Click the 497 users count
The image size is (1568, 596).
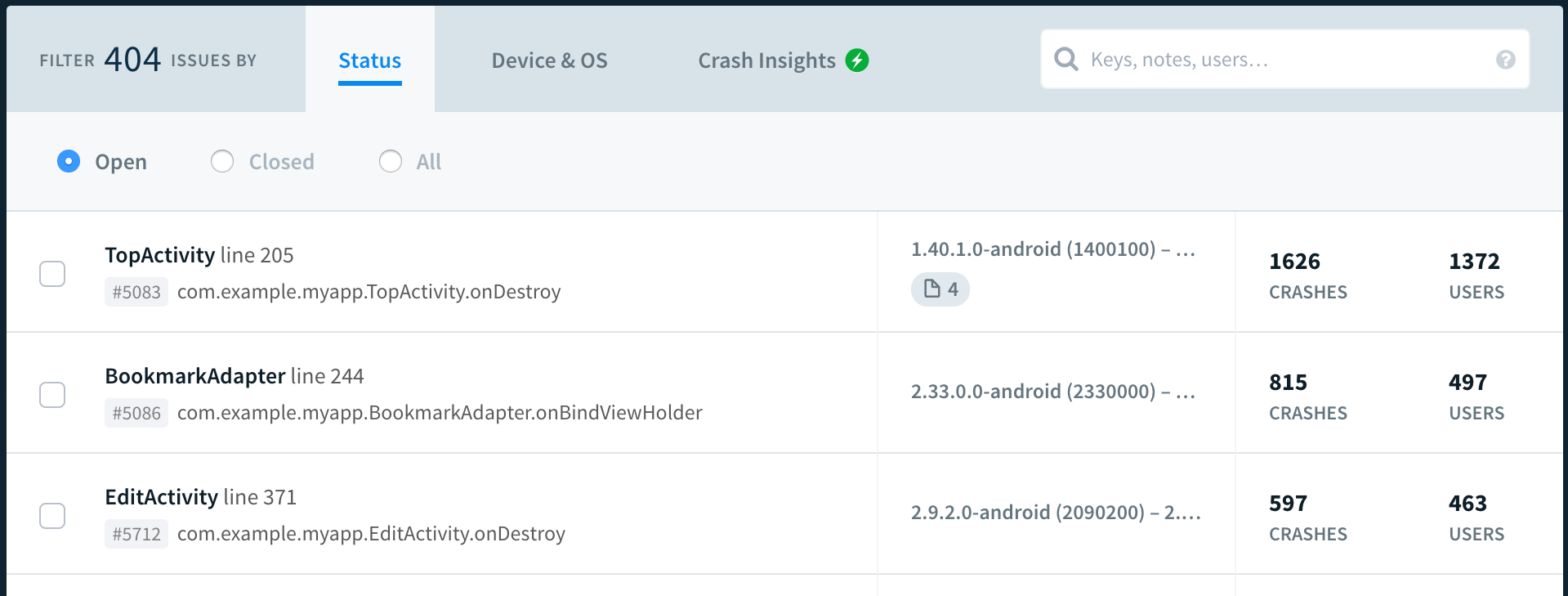click(x=1467, y=383)
